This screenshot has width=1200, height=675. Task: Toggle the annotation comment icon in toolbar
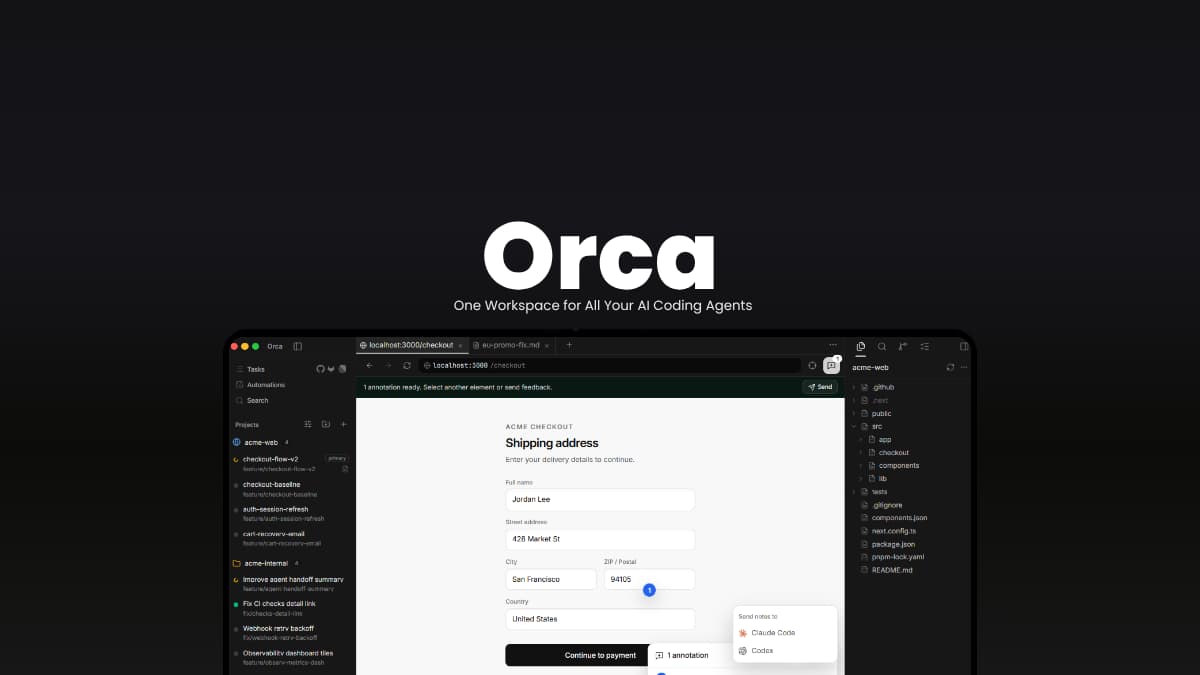point(831,366)
